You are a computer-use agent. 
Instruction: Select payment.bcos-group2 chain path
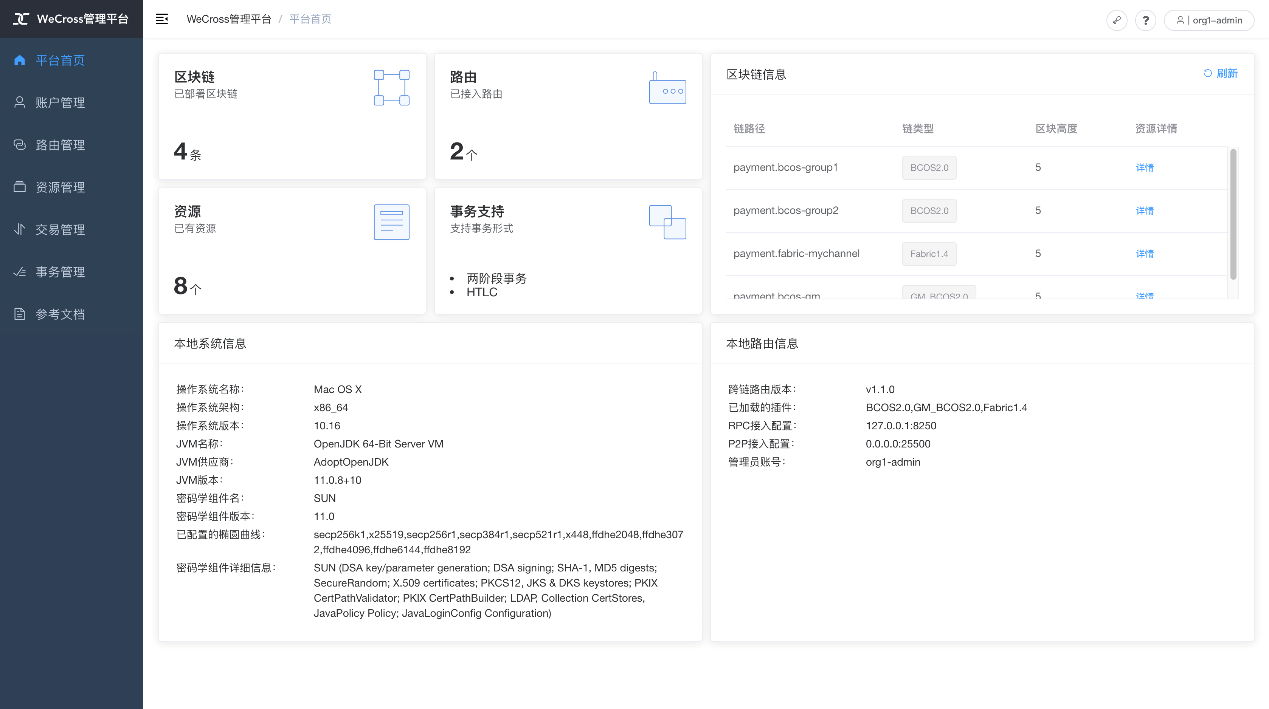(x=786, y=211)
